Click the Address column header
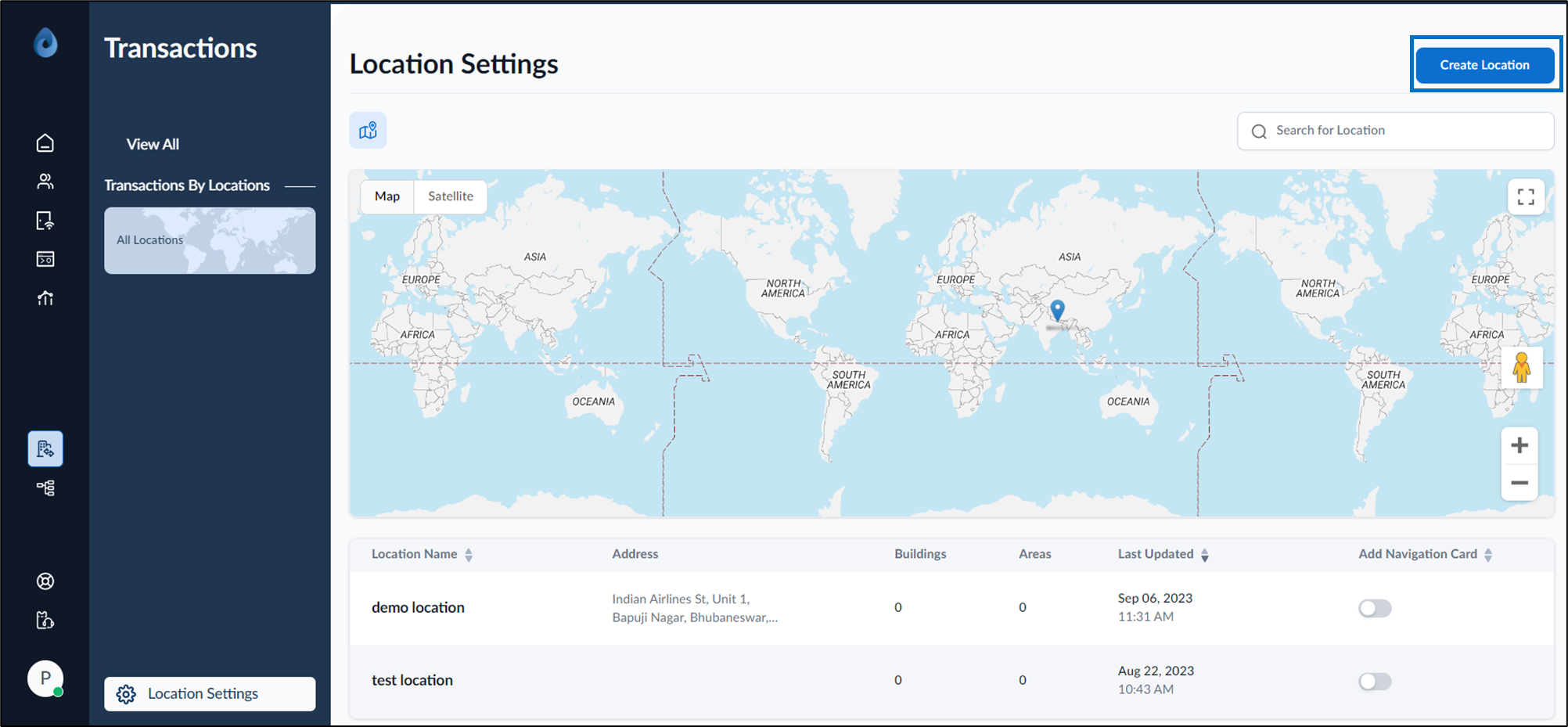The width and height of the screenshot is (1568, 727). [635, 554]
